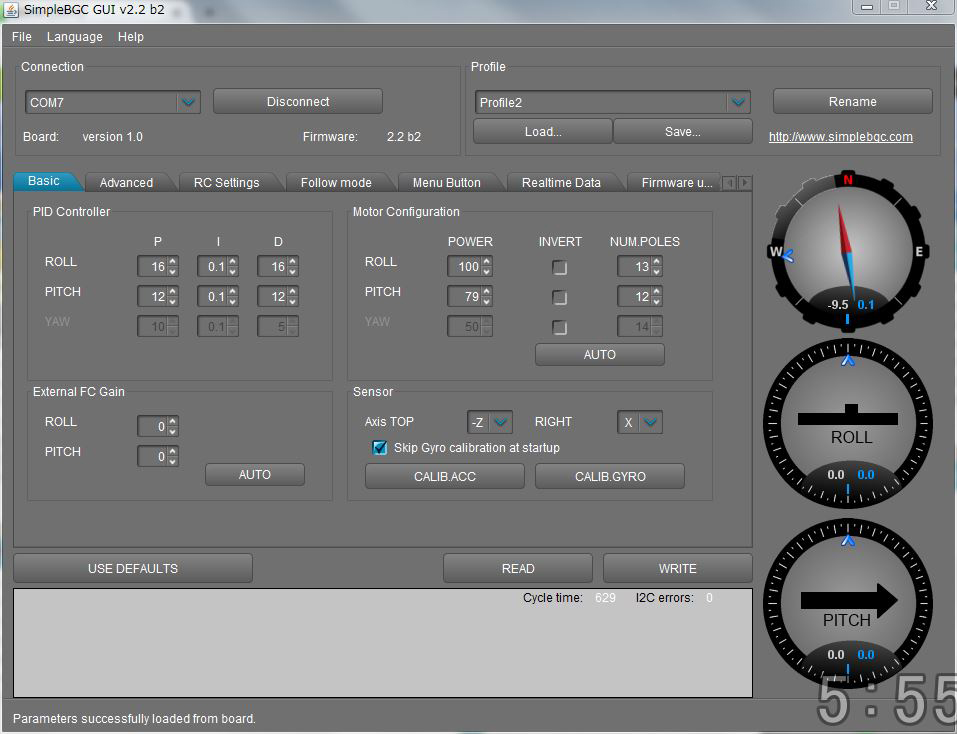Increase PITCH P value with up arrow
The image size is (957, 734).
tap(173, 292)
